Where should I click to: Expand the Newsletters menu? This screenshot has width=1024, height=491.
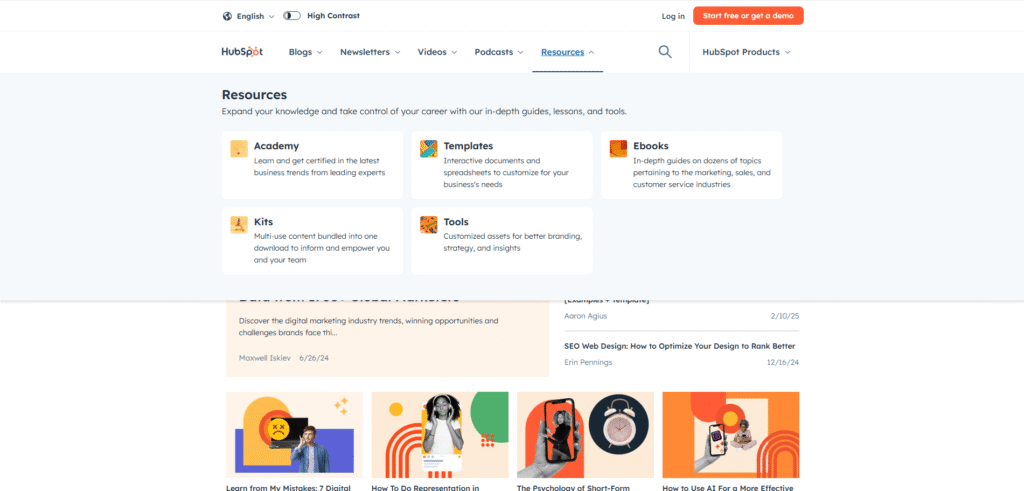click(370, 52)
